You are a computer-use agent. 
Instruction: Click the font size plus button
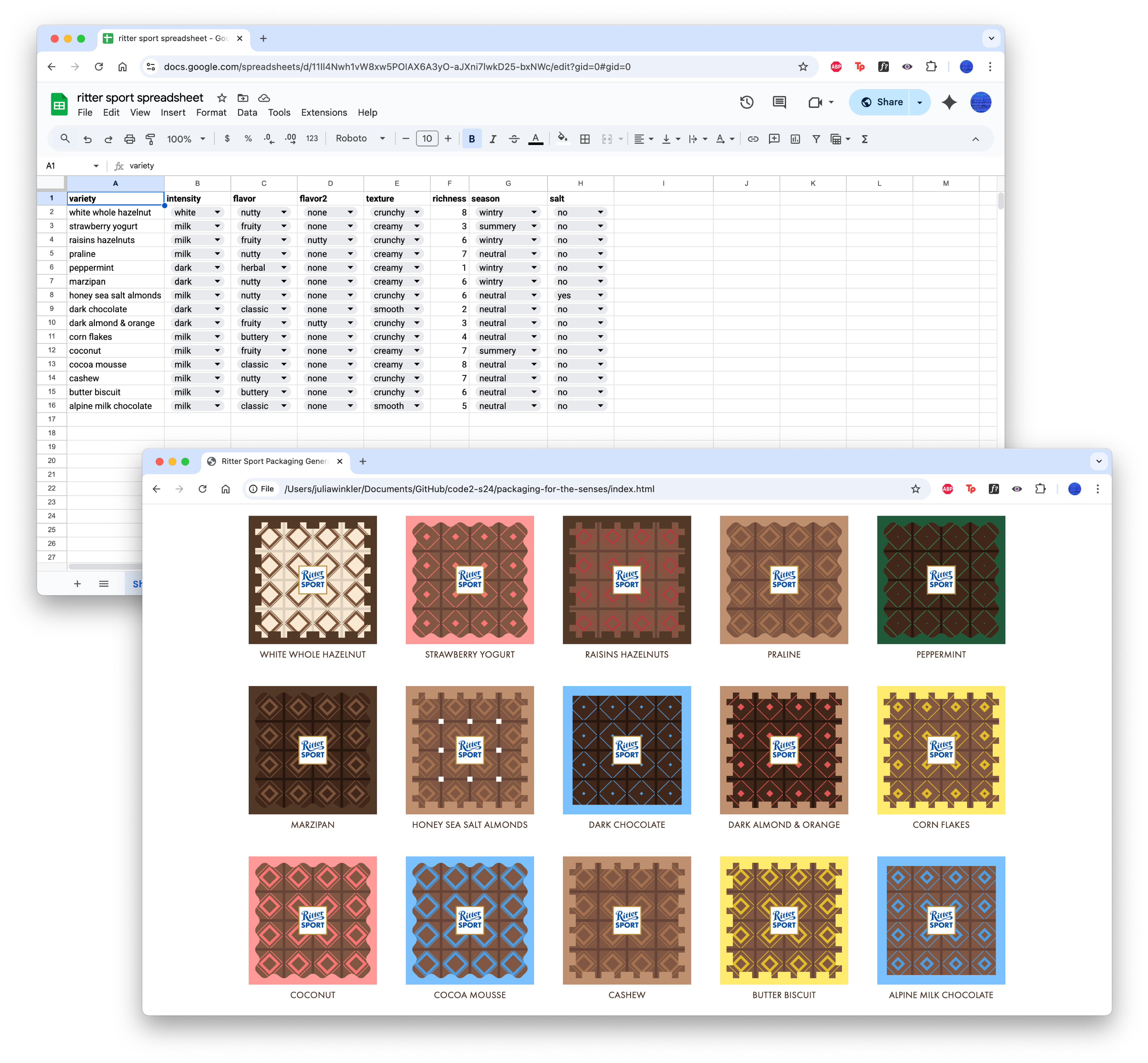point(448,139)
